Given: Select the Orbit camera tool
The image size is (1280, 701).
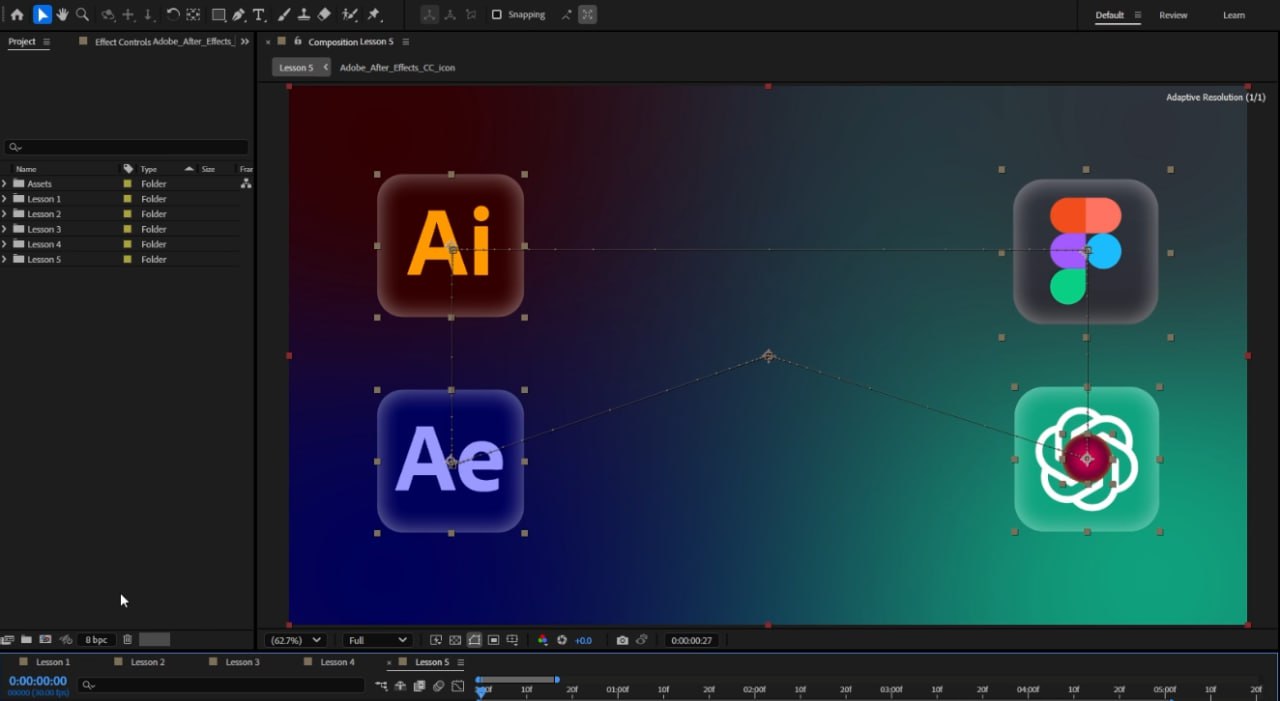Looking at the screenshot, I should pyautogui.click(x=108, y=15).
